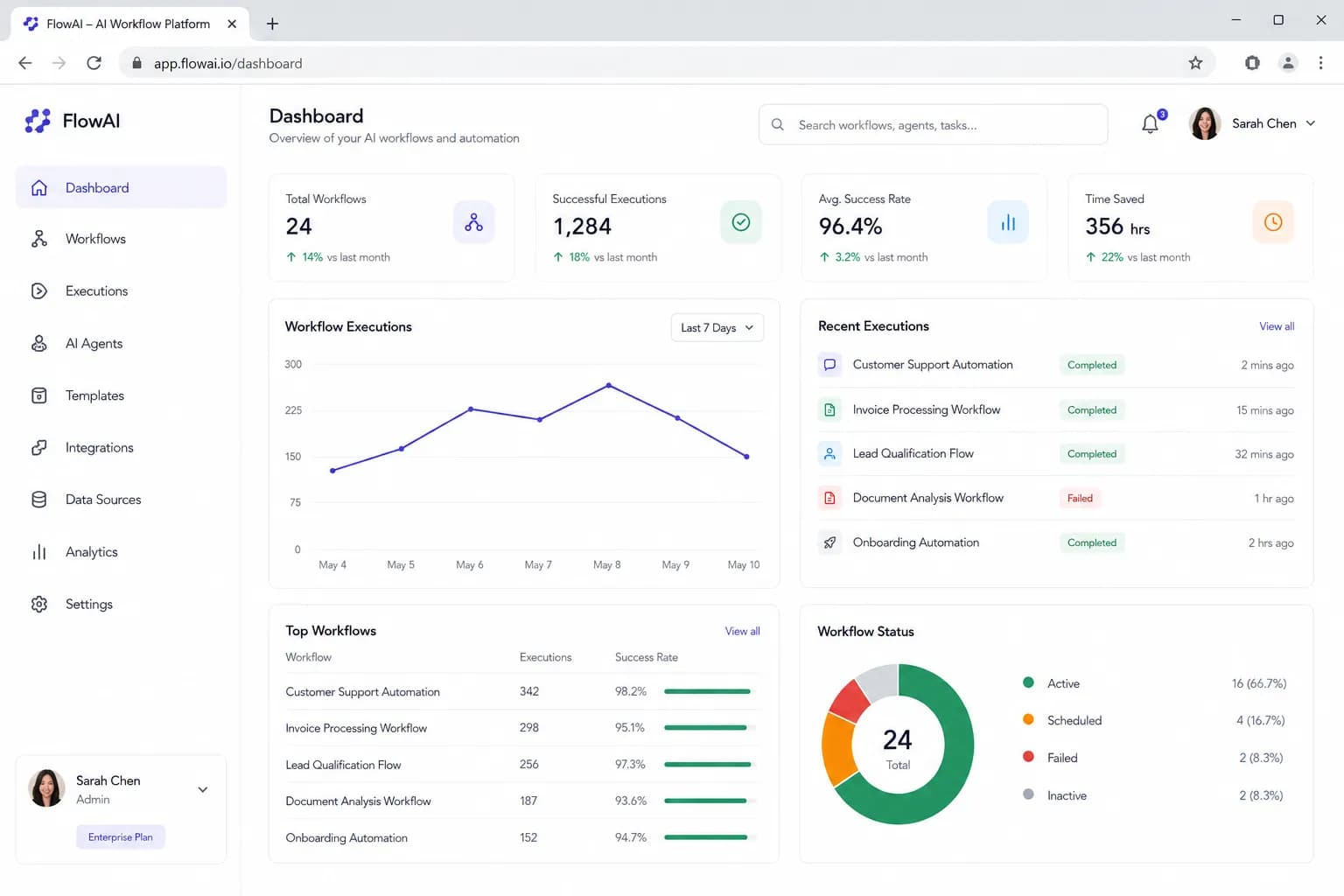Click View all in Recent Executions
This screenshot has height=896, width=1344.
pyautogui.click(x=1277, y=326)
